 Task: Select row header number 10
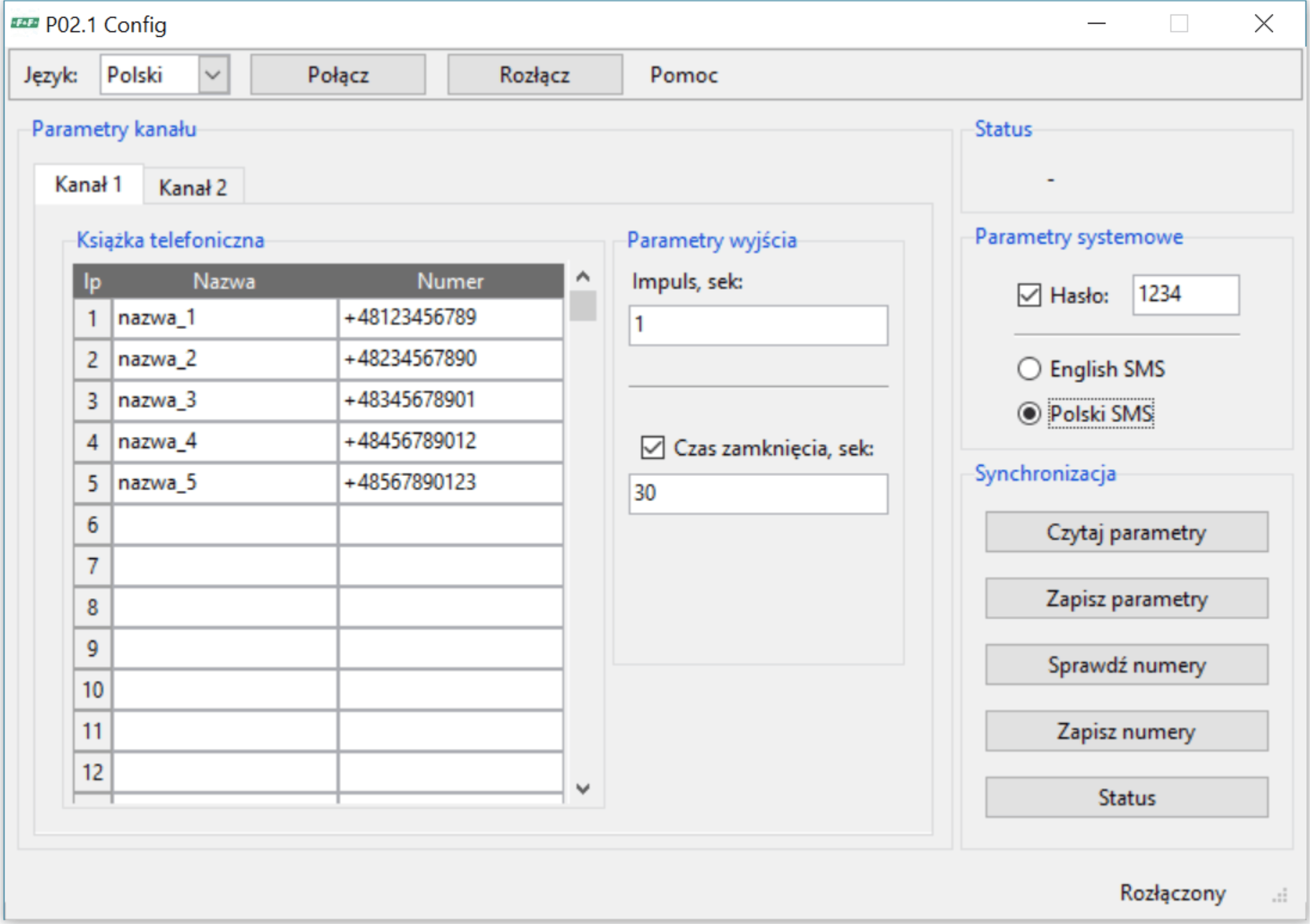click(92, 690)
